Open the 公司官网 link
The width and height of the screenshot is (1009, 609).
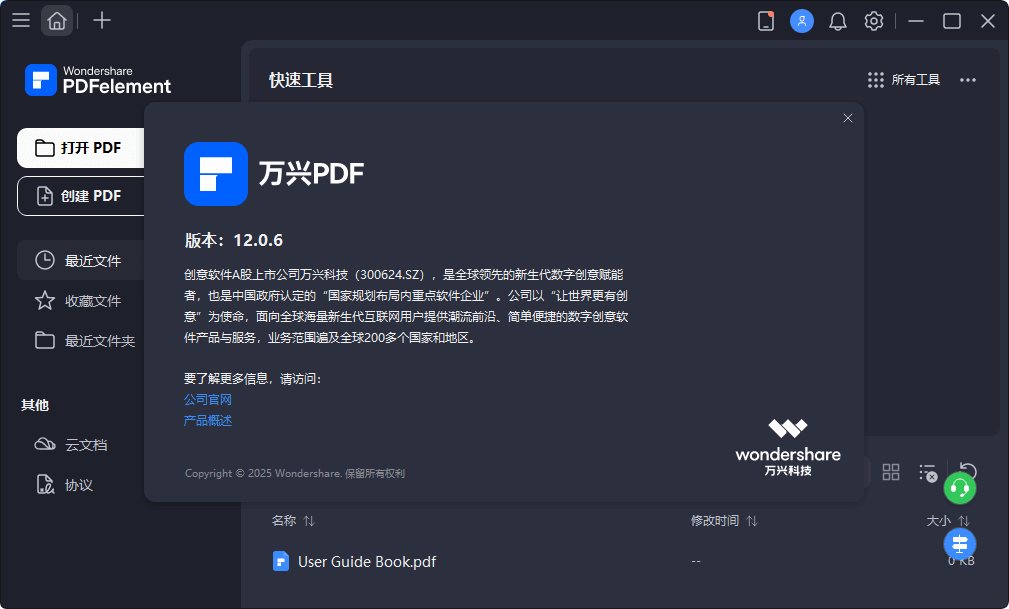click(206, 399)
